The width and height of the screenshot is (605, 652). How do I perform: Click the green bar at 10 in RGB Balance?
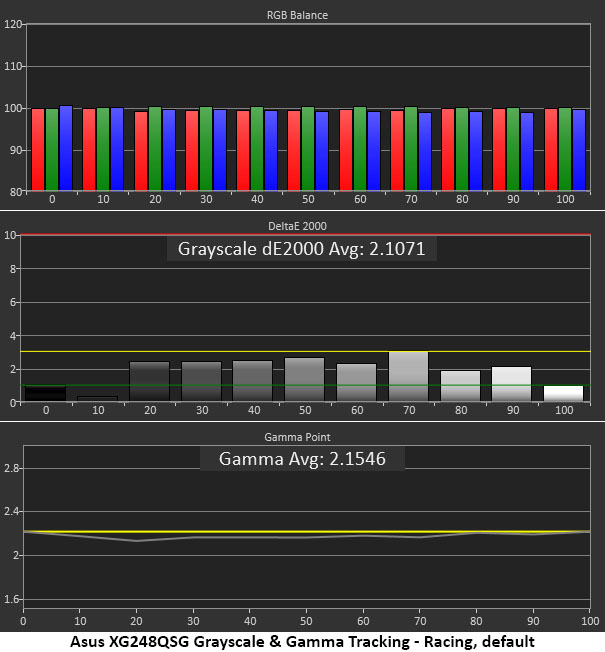pos(103,149)
